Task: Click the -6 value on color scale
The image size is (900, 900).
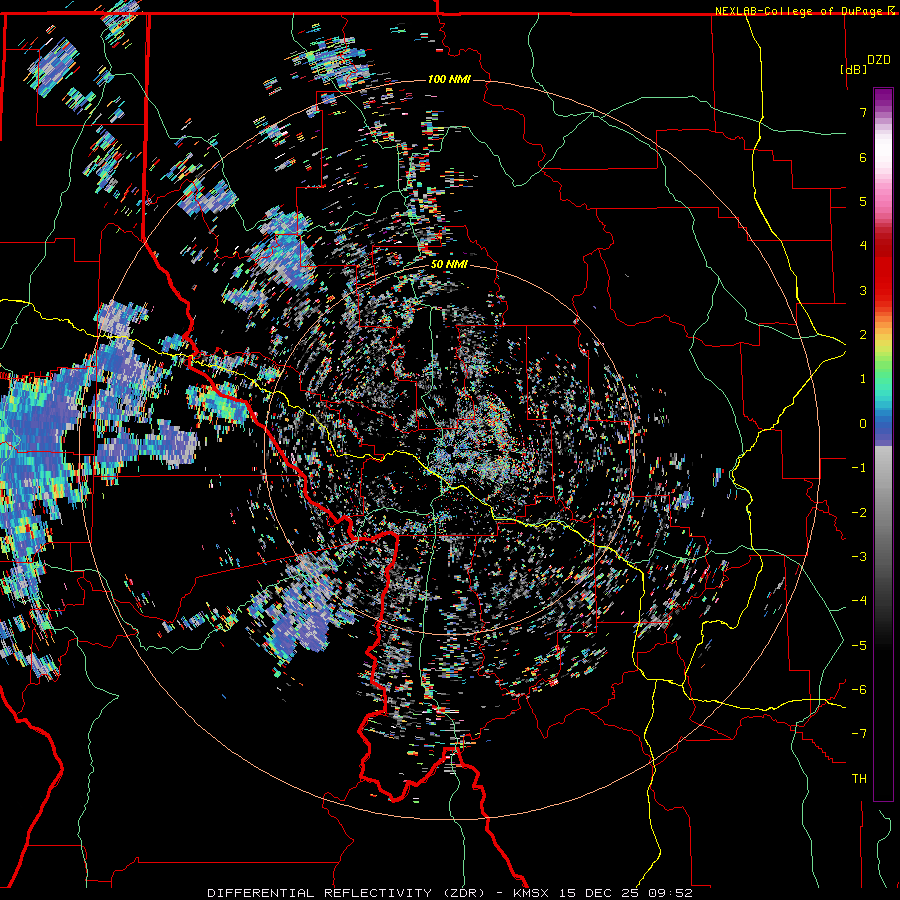Action: [859, 690]
